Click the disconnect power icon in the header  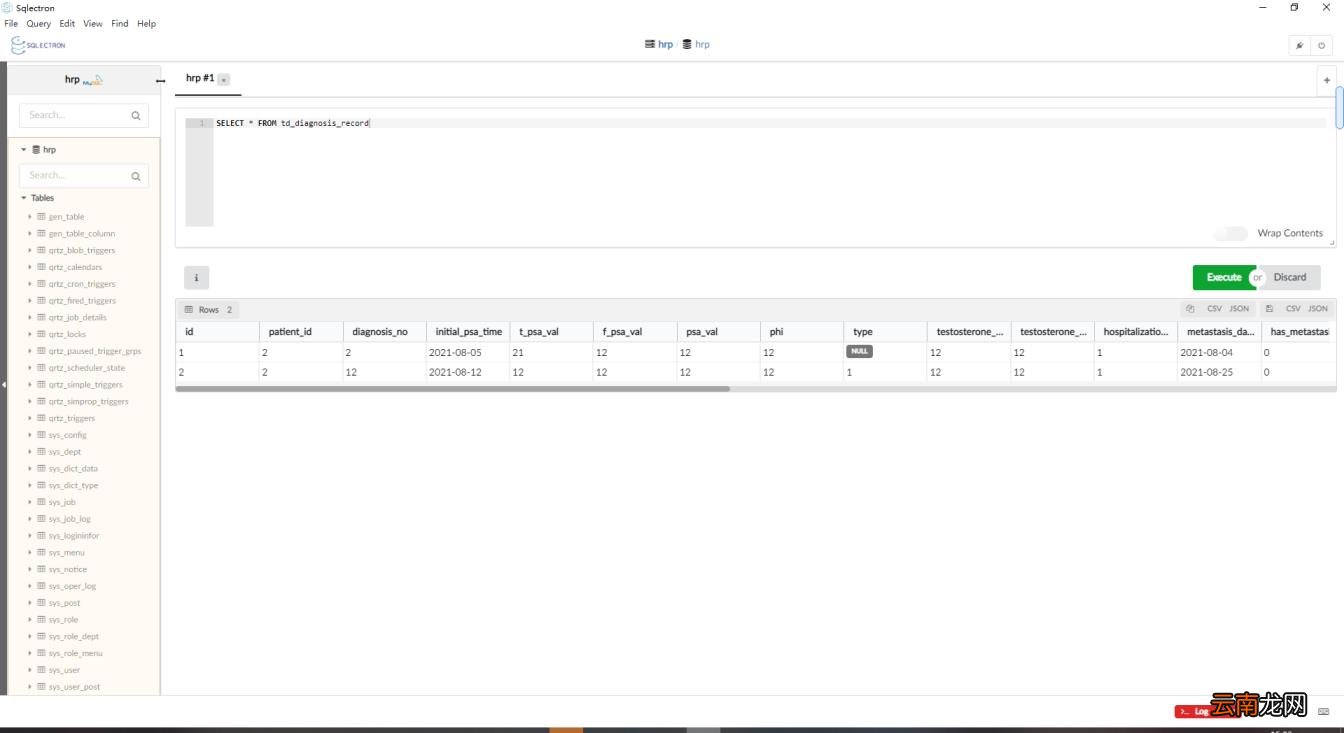(x=1321, y=45)
